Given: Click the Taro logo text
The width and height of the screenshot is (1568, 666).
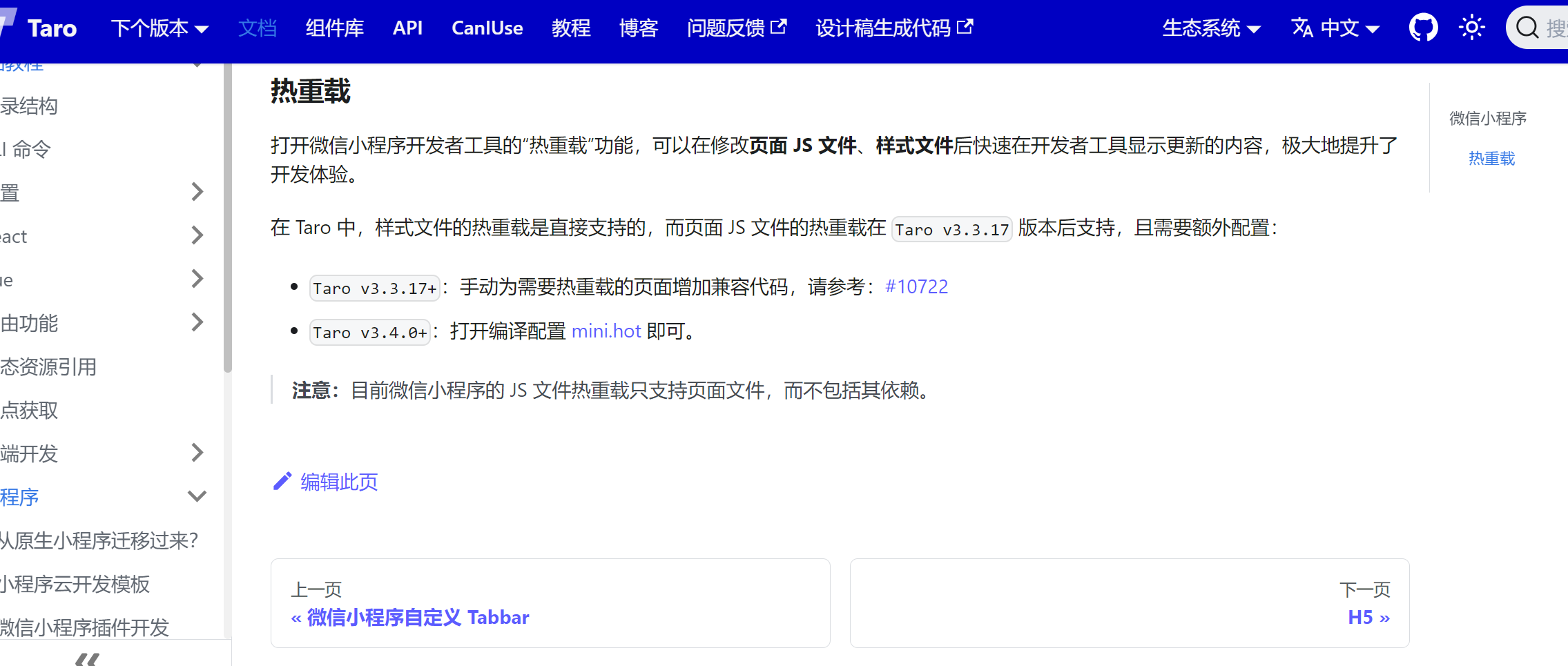Looking at the screenshot, I should tap(52, 28).
